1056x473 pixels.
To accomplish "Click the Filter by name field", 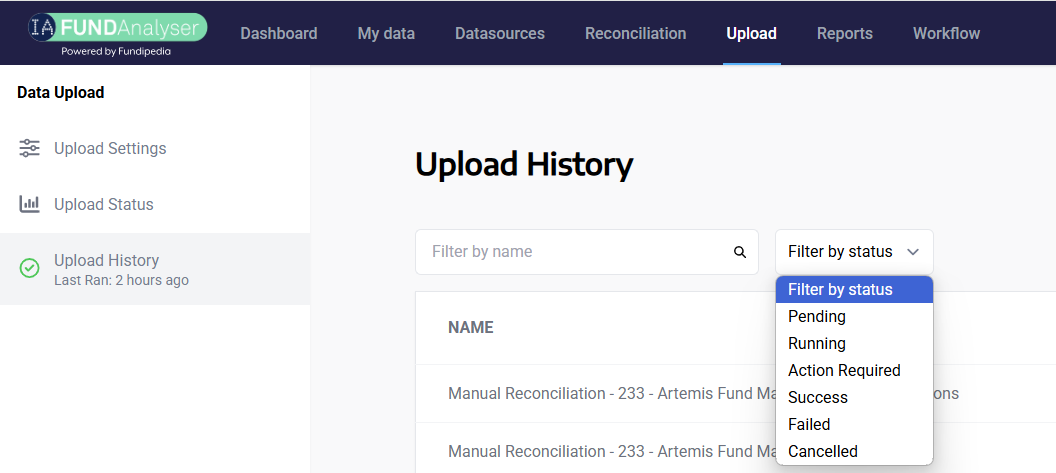I will [575, 252].
